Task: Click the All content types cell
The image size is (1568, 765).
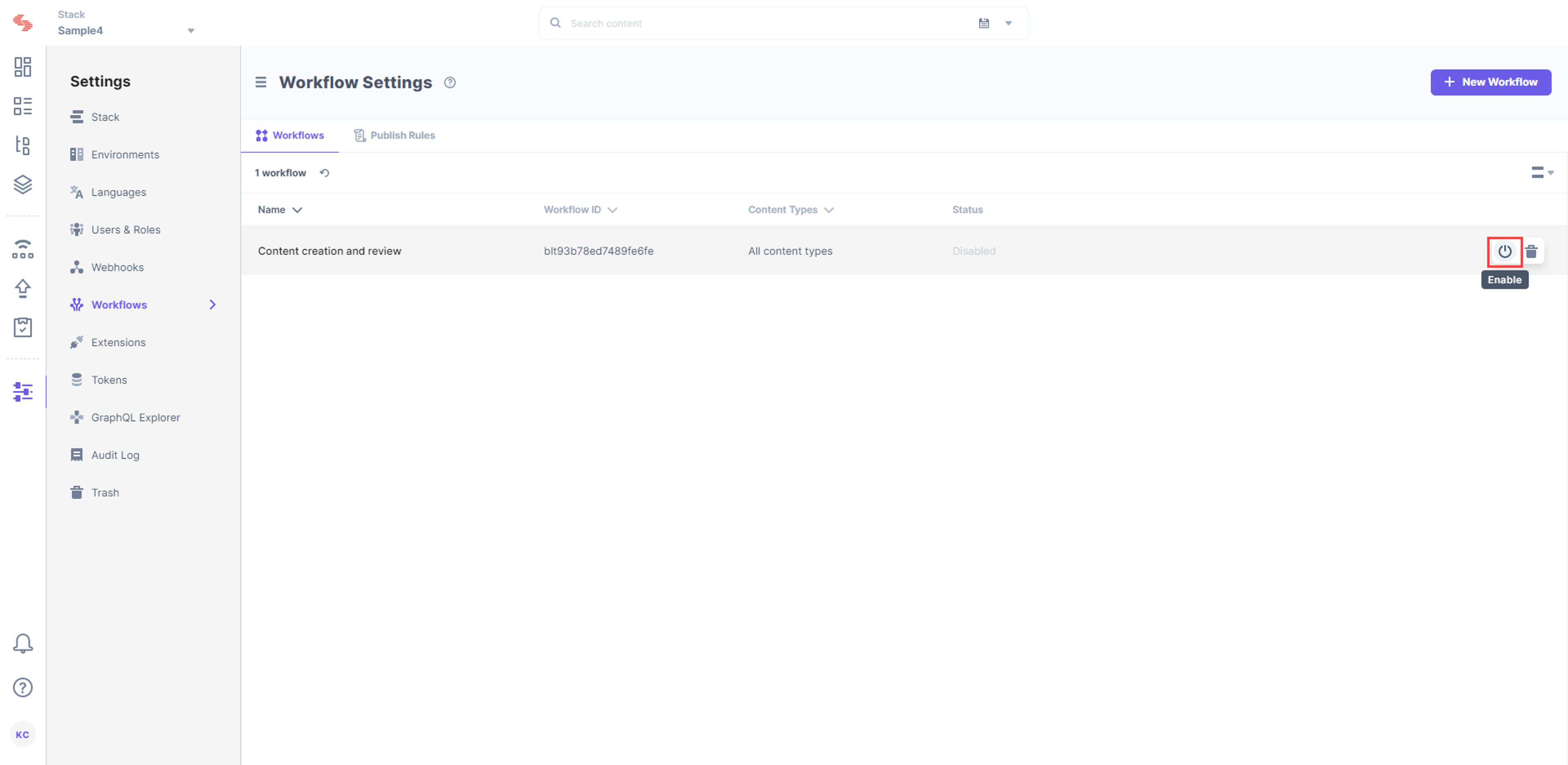Action: tap(790, 251)
